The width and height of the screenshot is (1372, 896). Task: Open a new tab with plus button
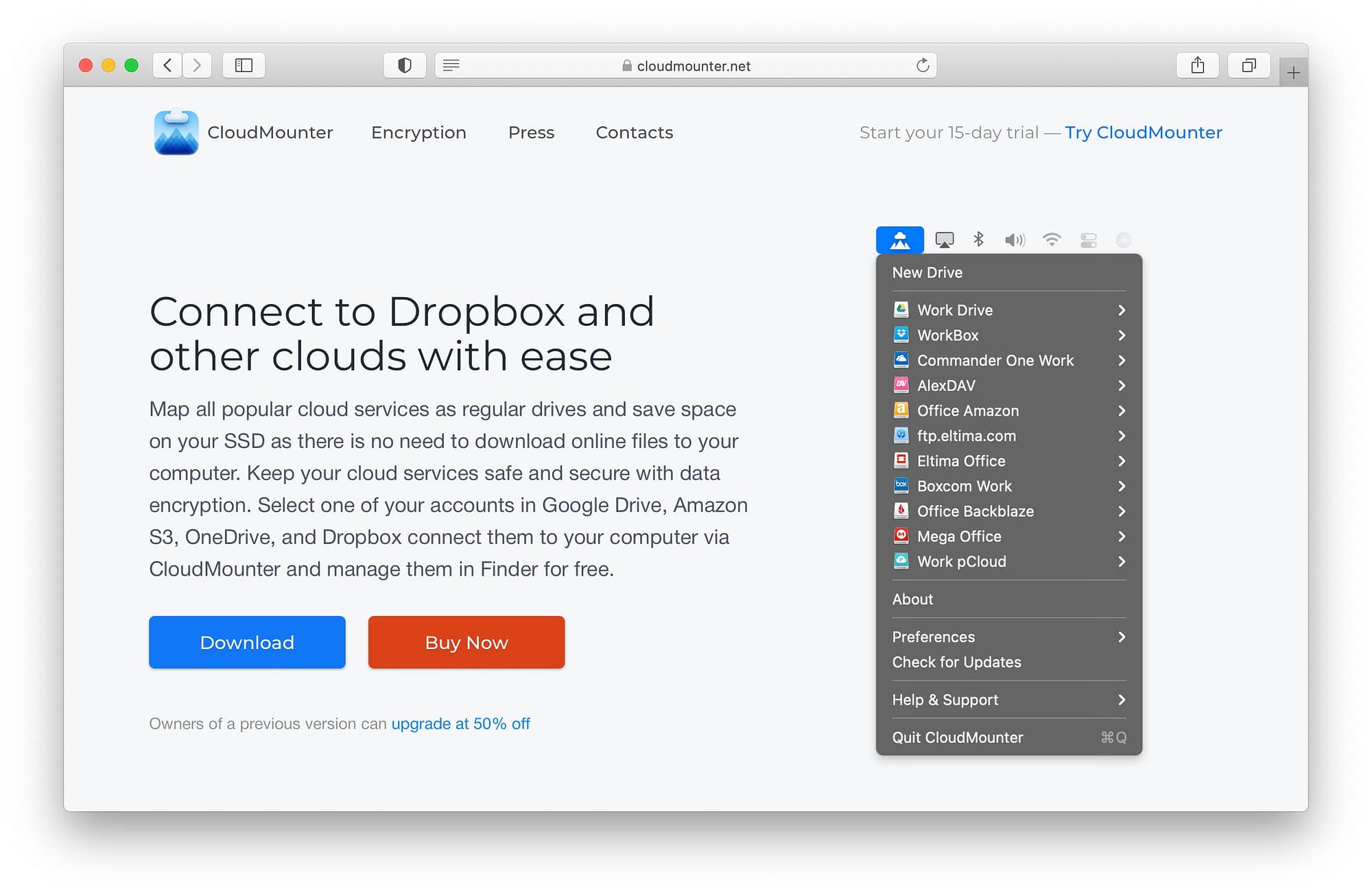pos(1293,73)
